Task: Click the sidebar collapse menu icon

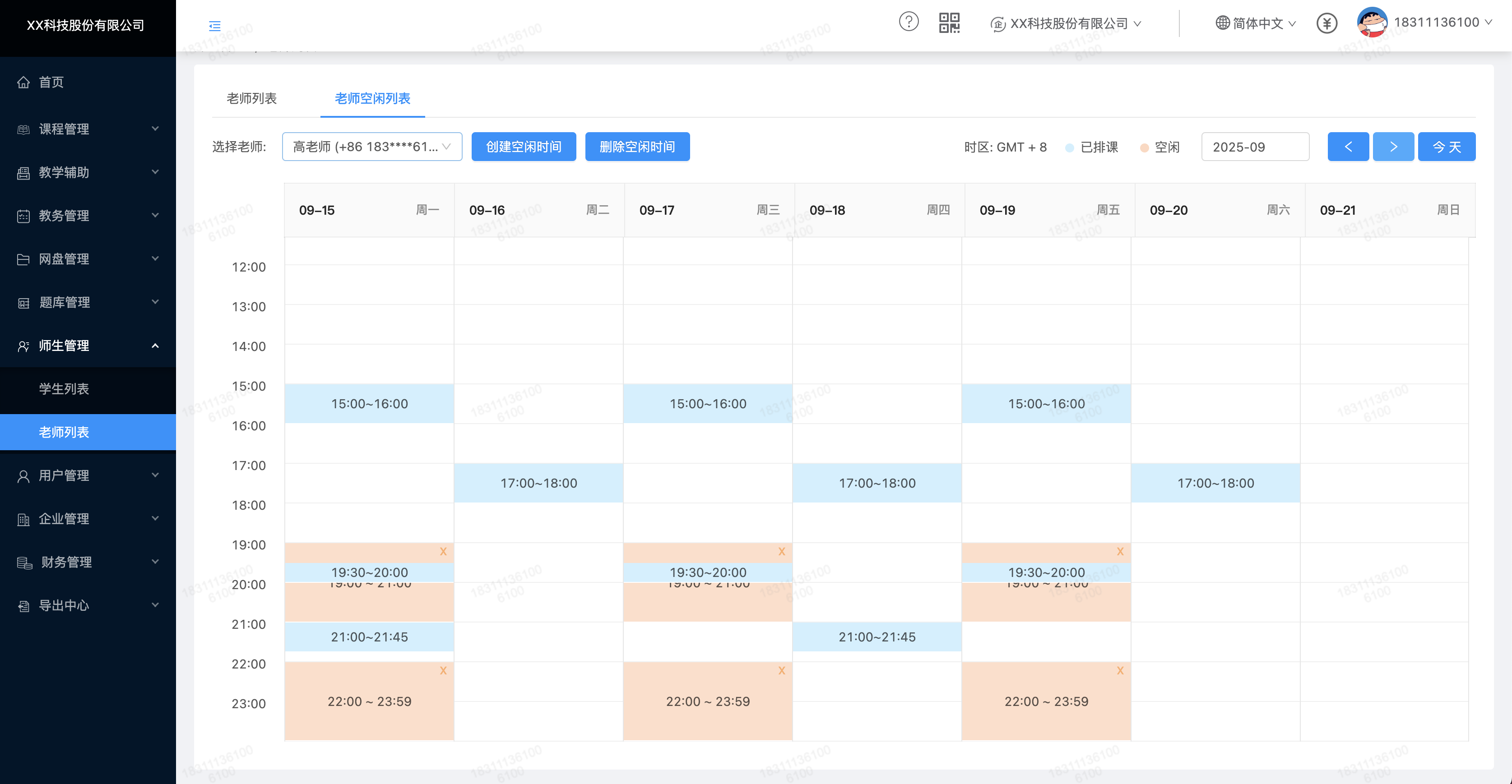Action: [215, 26]
